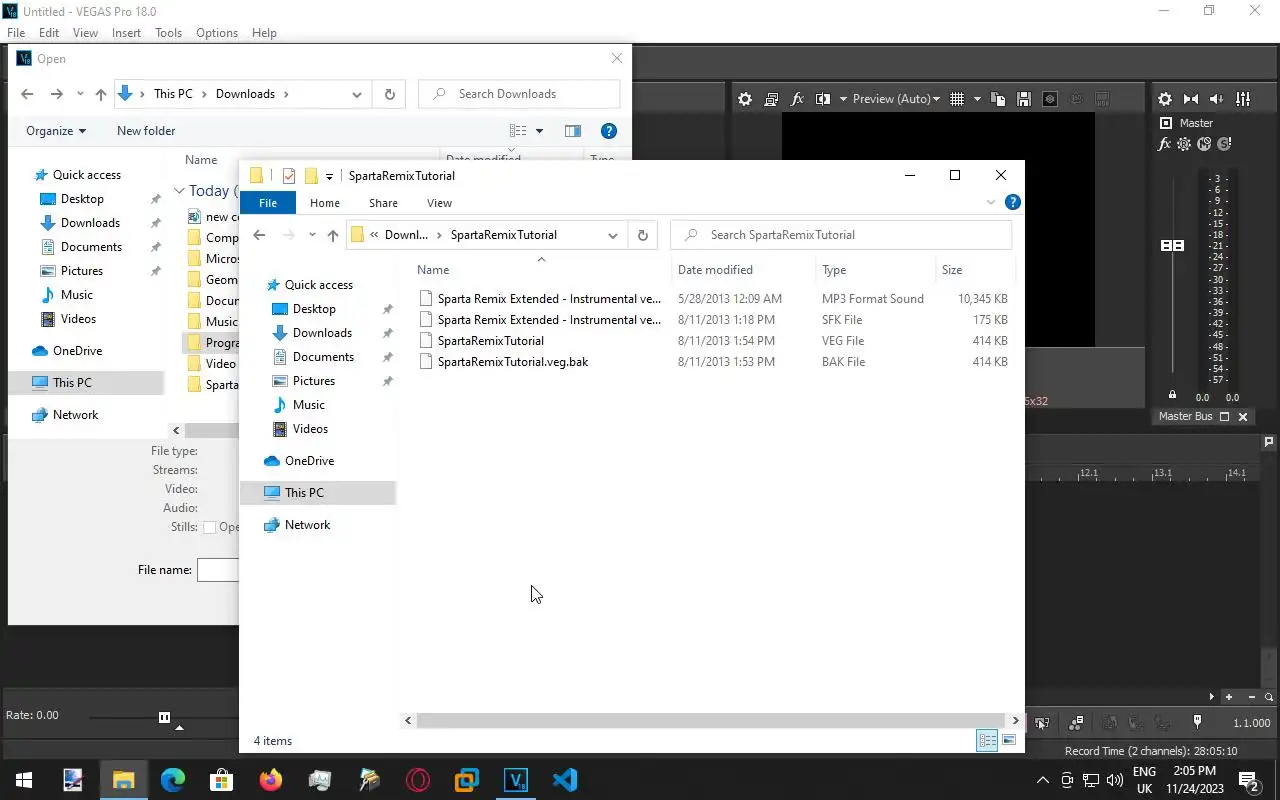The height and width of the screenshot is (800, 1280).
Task: Open Downloads in SpartaRemixTutorial navigation pane
Action: [322, 333]
